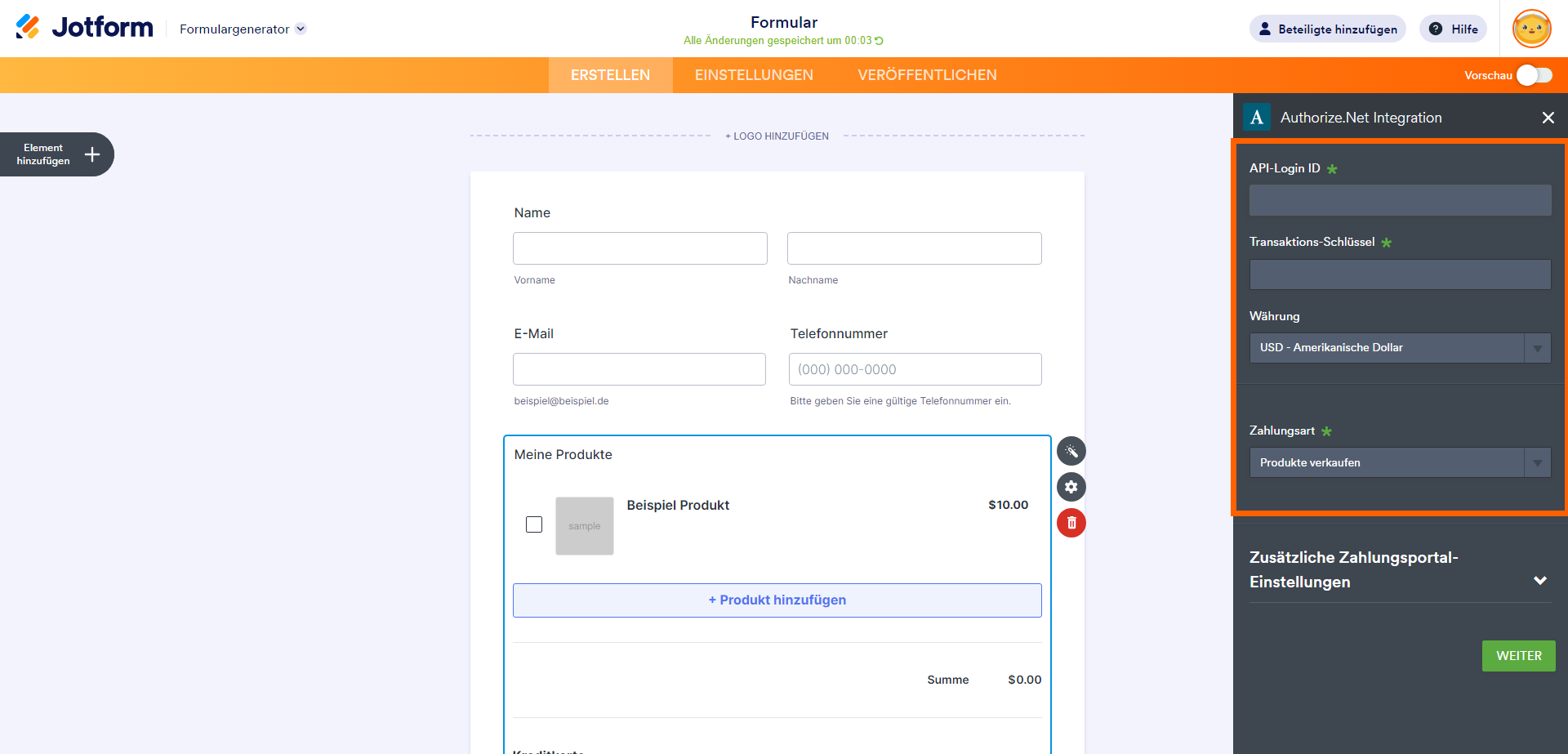Open the Währung currency dropdown
Viewport: 1568px width, 754px height.
(1400, 348)
